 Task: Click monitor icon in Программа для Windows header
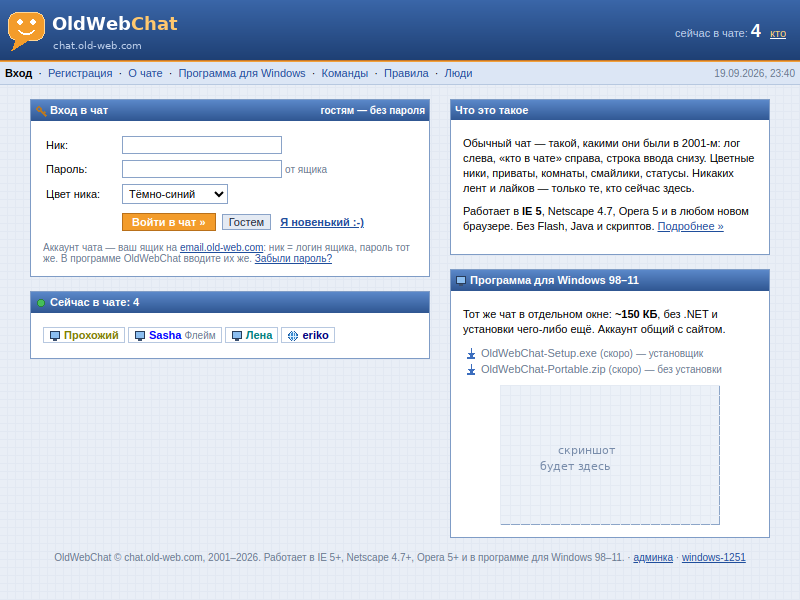(461, 281)
